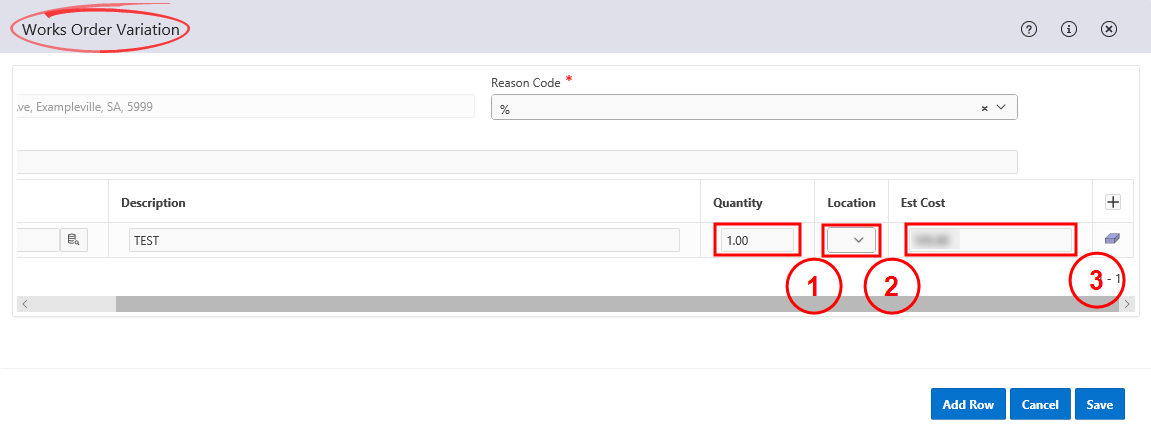1151x443 pixels.
Task: Clear the Reason Code selection
Action: 984,108
